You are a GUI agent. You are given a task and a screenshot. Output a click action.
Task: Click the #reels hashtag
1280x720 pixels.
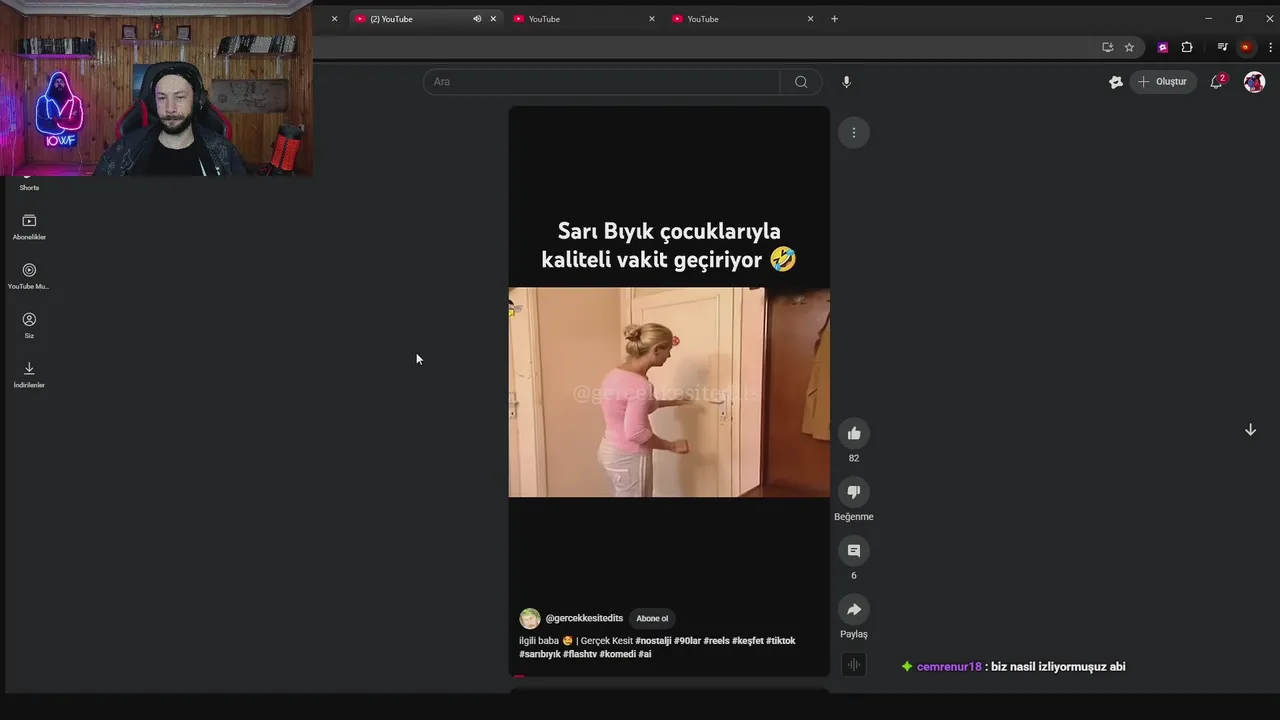click(717, 641)
